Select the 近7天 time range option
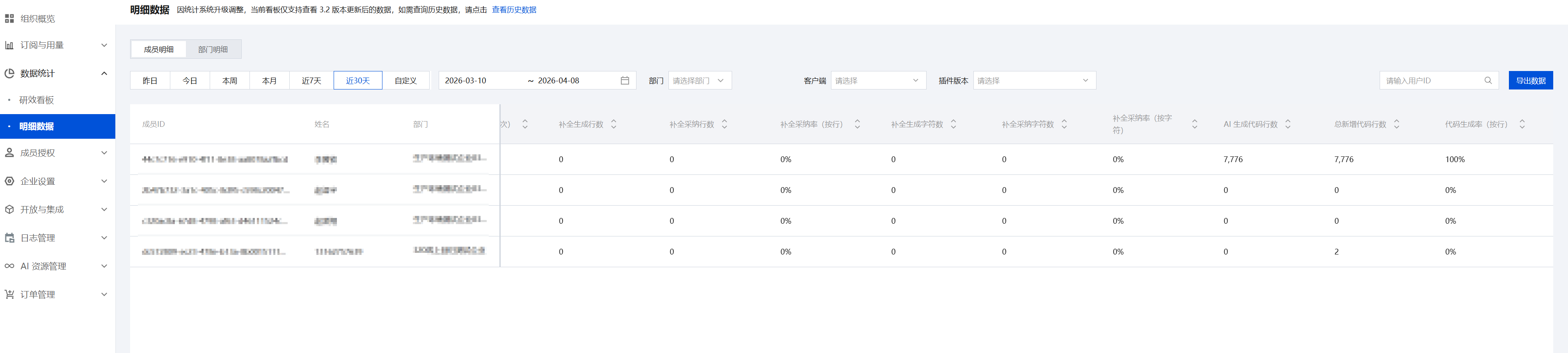 [x=311, y=80]
